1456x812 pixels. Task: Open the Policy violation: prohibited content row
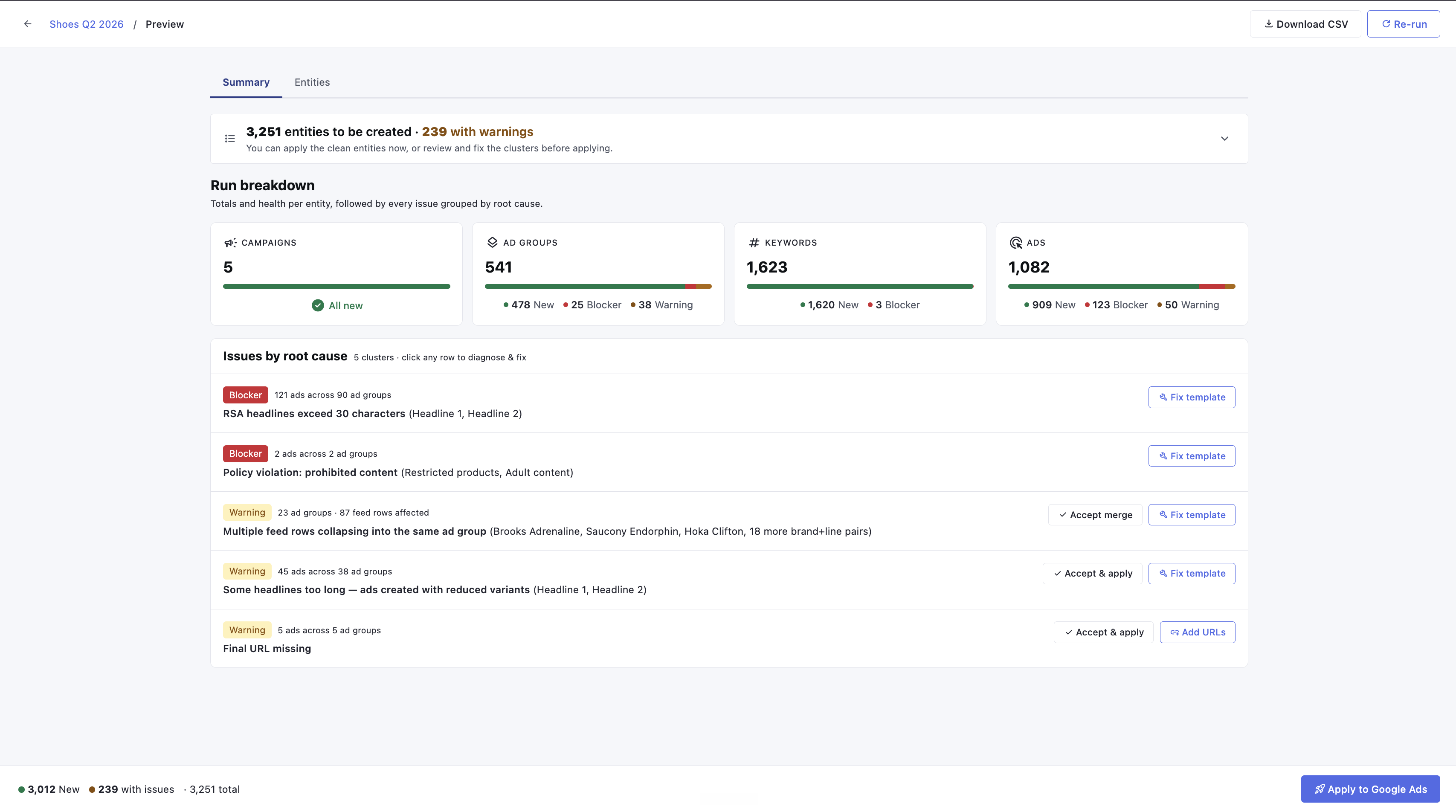tap(728, 462)
